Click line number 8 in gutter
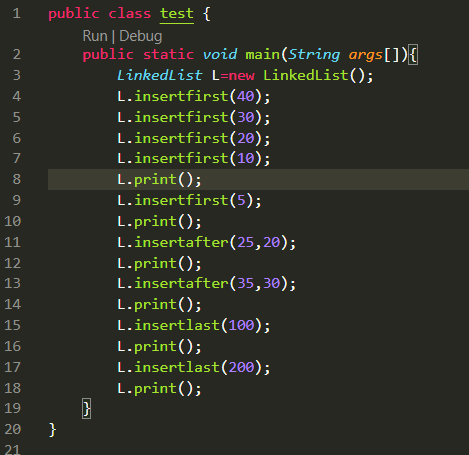The width and height of the screenshot is (469, 455). click(x=17, y=179)
